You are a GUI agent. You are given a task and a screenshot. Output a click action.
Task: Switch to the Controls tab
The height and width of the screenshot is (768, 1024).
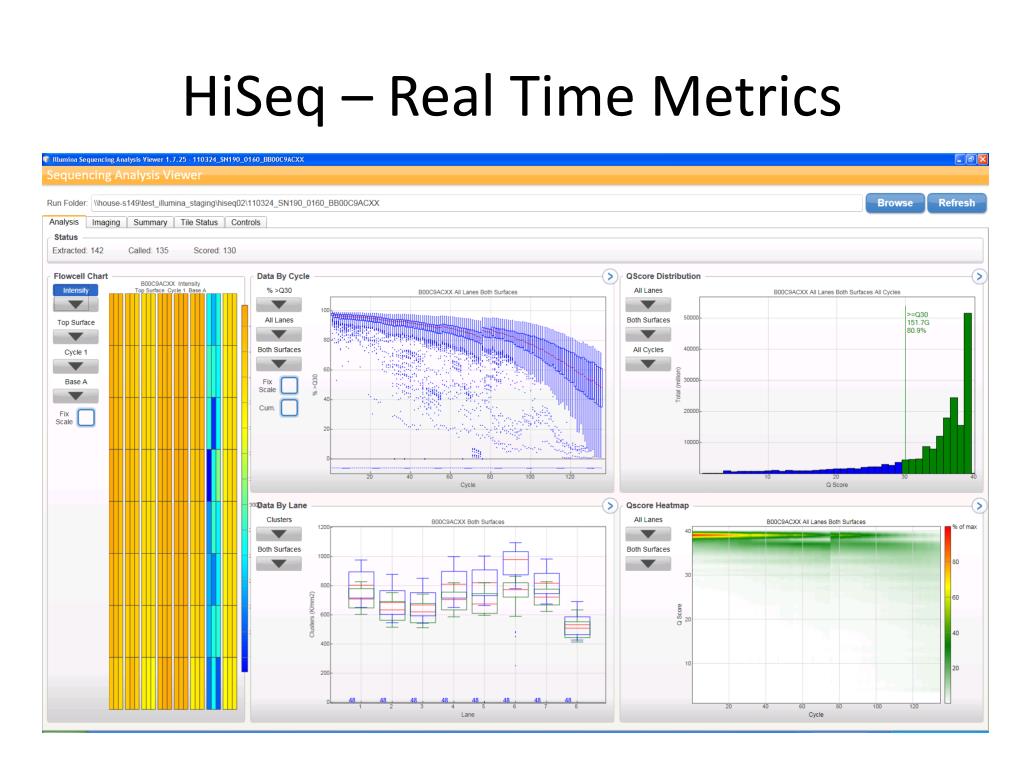[246, 223]
